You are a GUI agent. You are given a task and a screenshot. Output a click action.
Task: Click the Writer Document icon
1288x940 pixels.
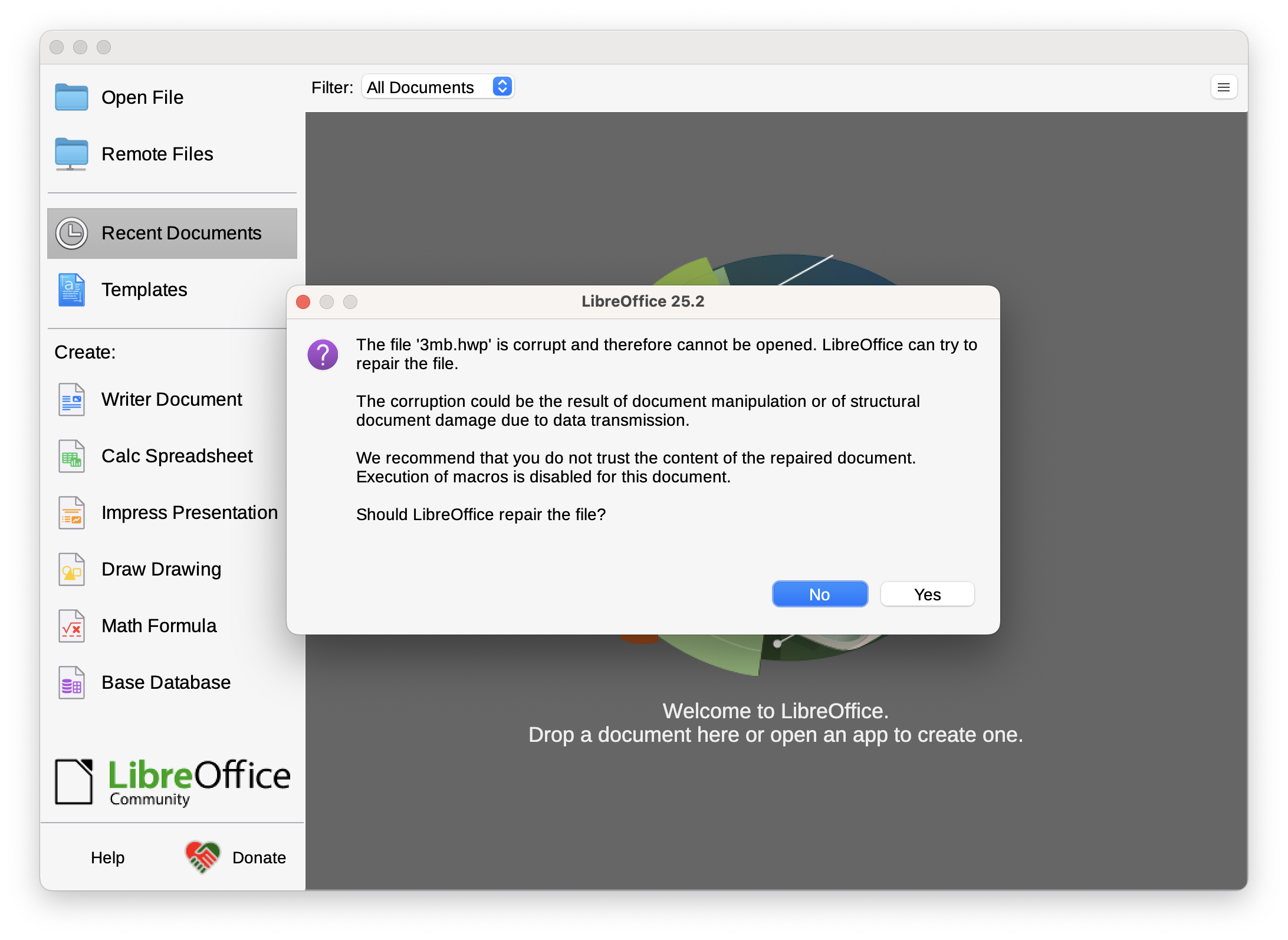coord(71,399)
